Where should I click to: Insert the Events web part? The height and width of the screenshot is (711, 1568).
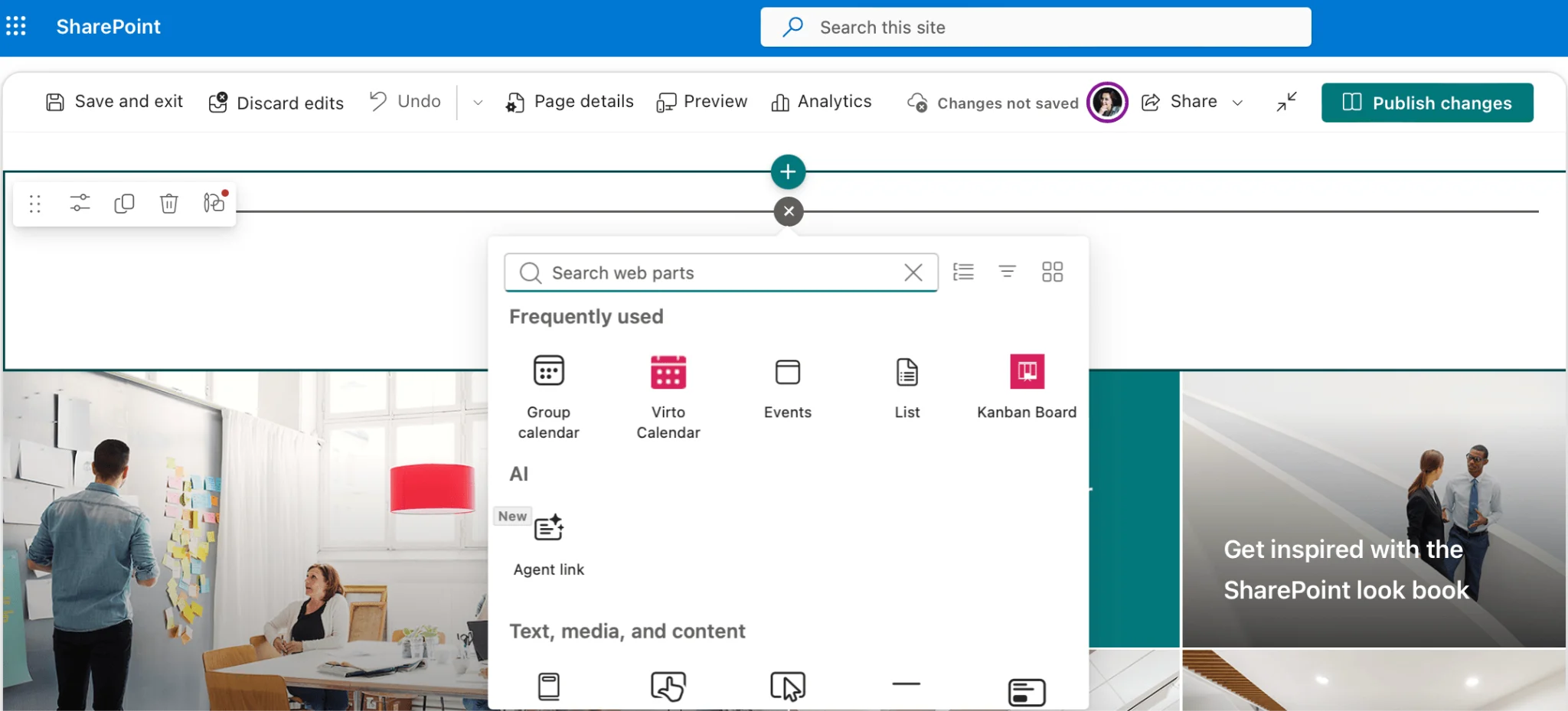(x=788, y=388)
